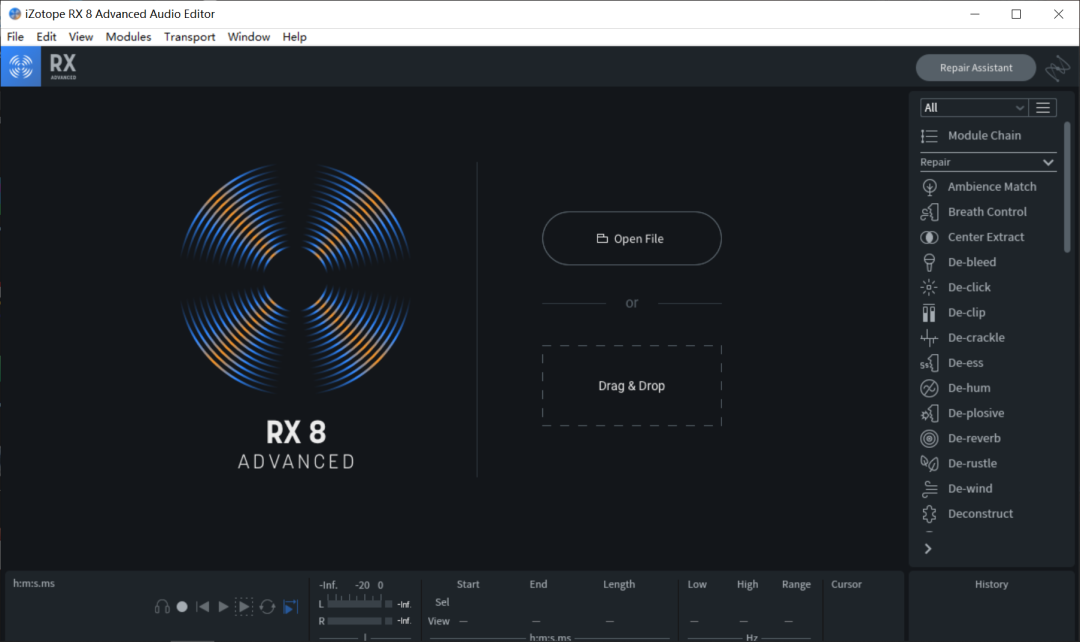1080x642 pixels.
Task: Open the module list view options menu
Action: (x=1043, y=107)
